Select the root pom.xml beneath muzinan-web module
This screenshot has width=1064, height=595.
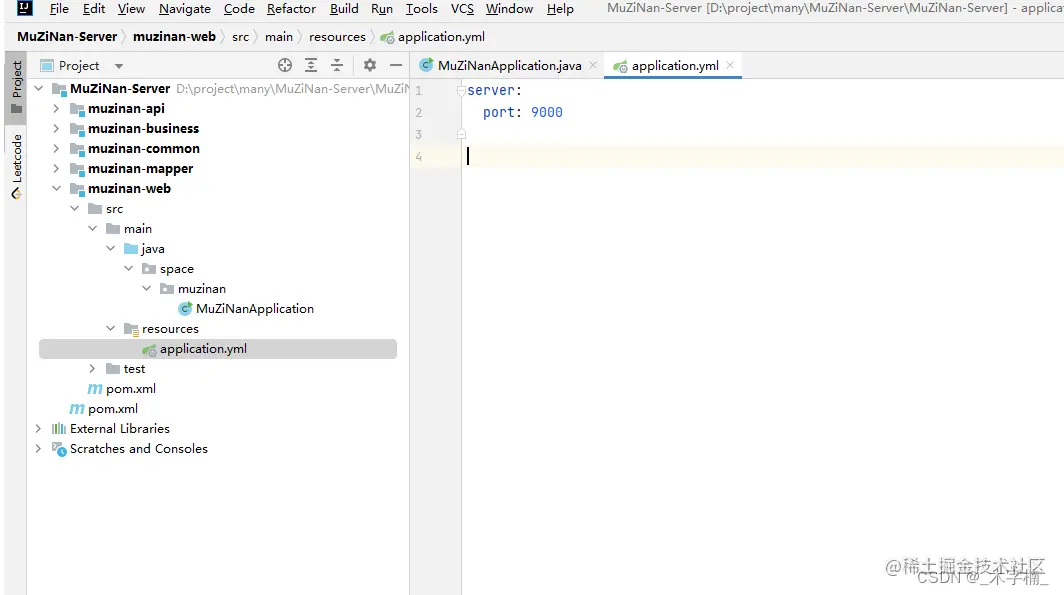pos(104,408)
